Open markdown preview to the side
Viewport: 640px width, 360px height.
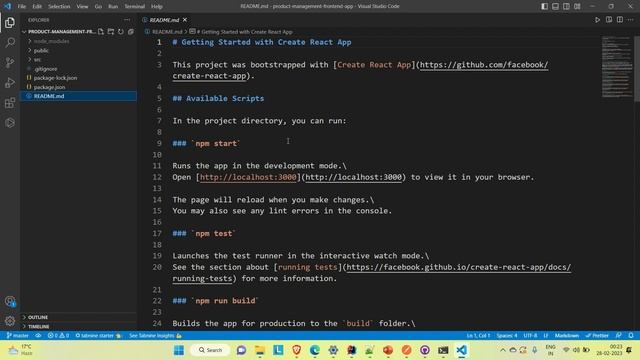coord(609,20)
